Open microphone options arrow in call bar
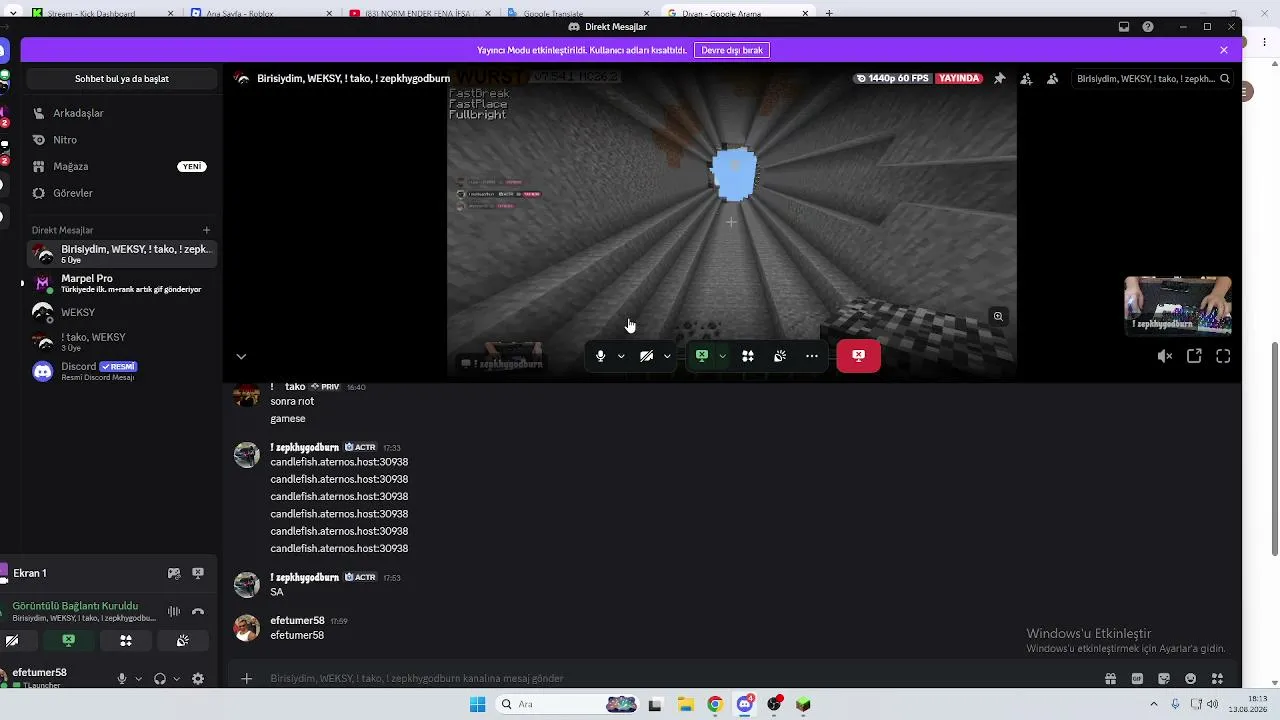Image resolution: width=1280 pixels, height=720 pixels. 621,356
